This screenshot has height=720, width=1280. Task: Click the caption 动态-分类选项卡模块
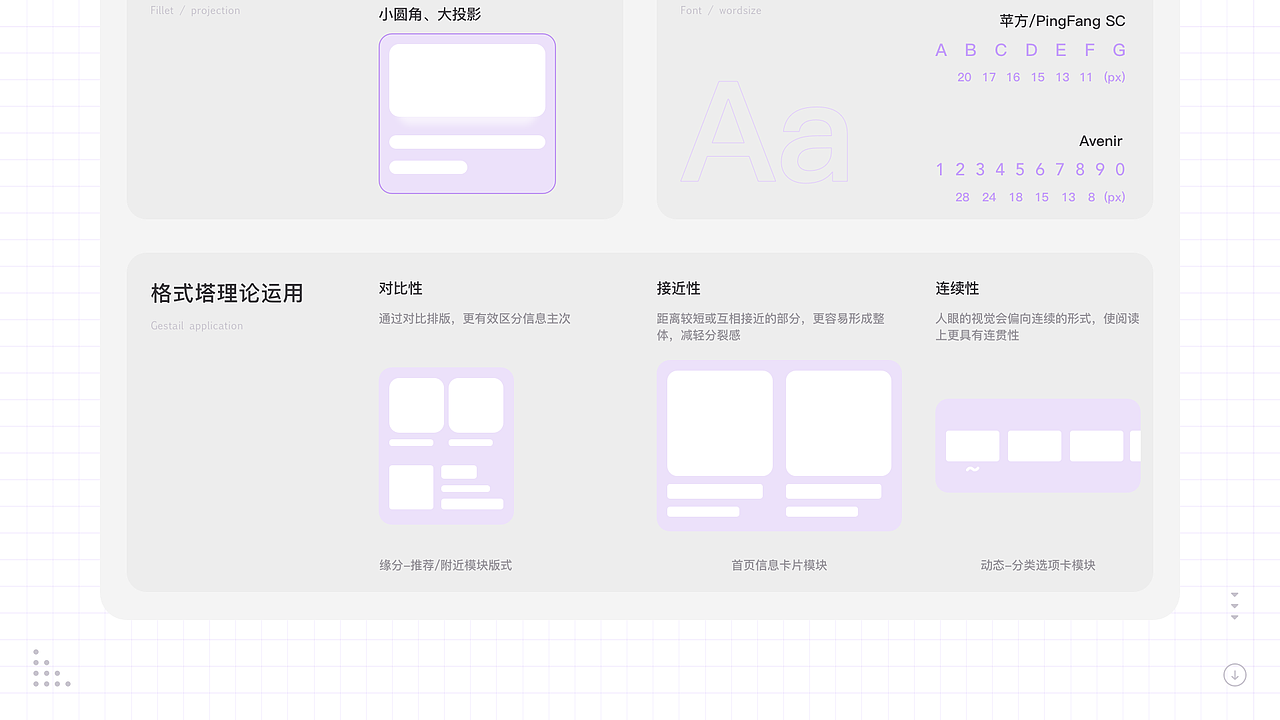tap(1038, 565)
